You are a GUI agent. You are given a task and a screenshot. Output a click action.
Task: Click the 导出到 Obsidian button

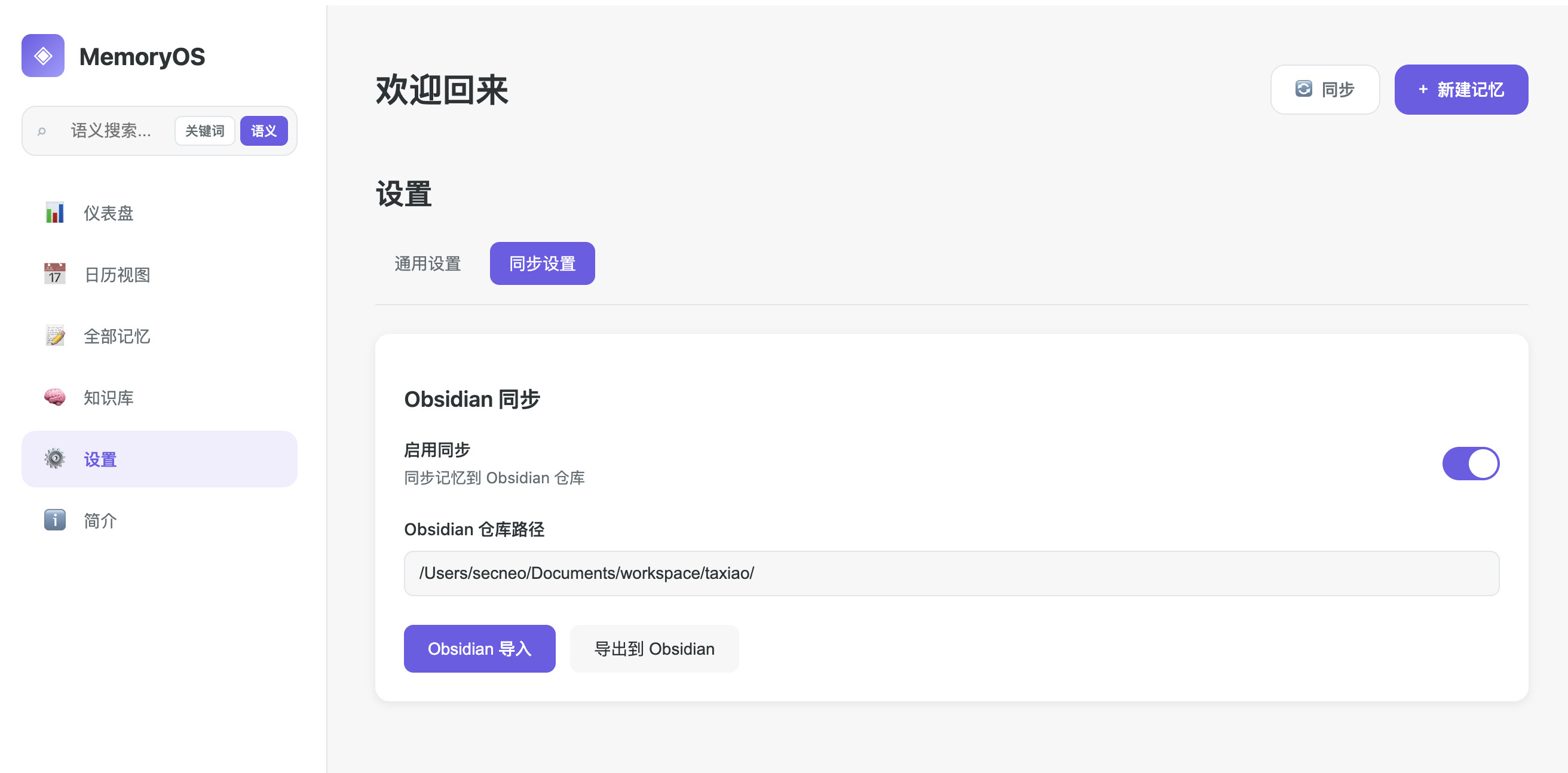[x=654, y=649]
